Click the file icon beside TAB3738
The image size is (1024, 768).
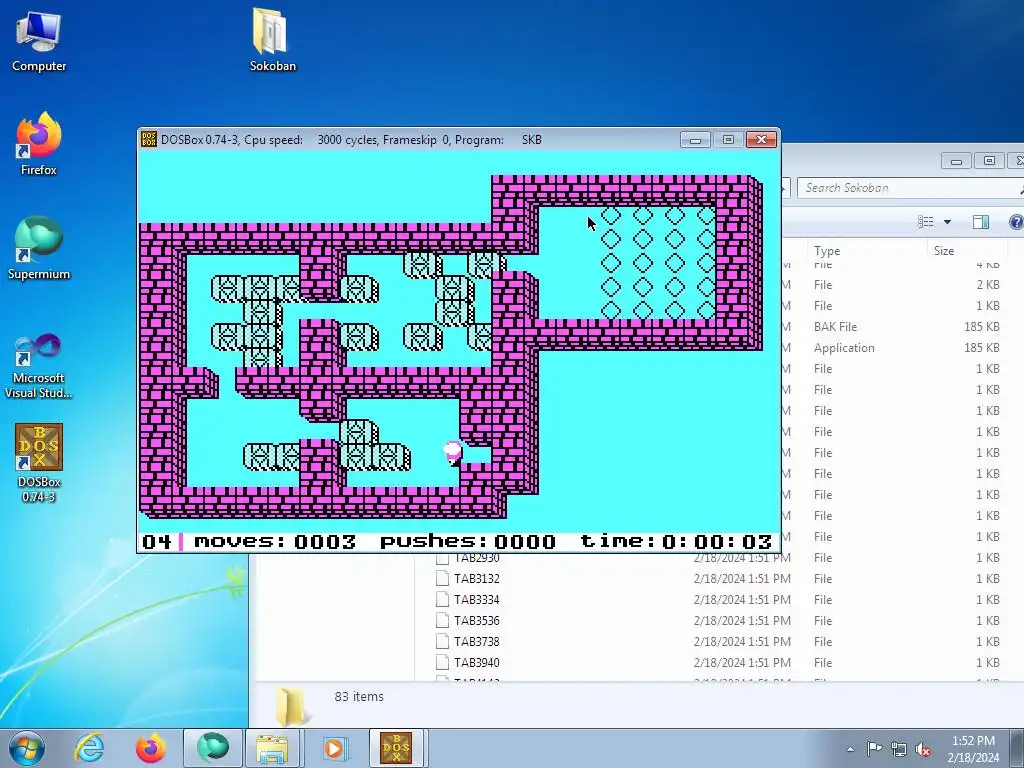(442, 641)
